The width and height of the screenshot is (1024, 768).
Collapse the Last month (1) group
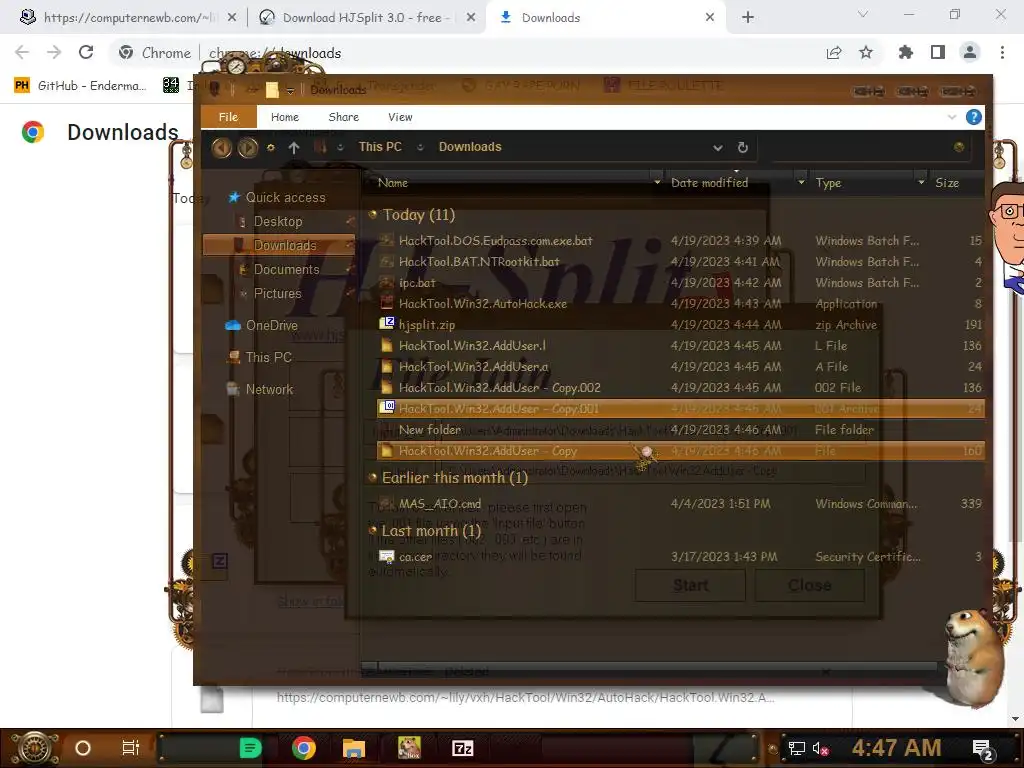click(373, 530)
